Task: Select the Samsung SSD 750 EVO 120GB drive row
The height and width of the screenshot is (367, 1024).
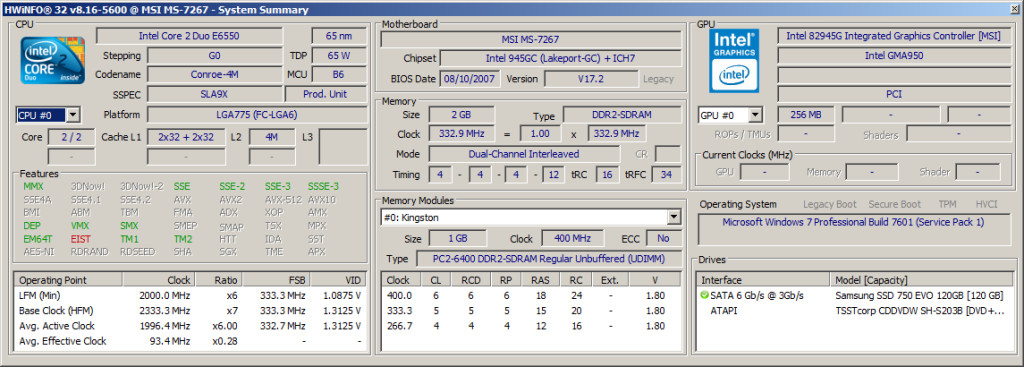Action: click(x=854, y=296)
